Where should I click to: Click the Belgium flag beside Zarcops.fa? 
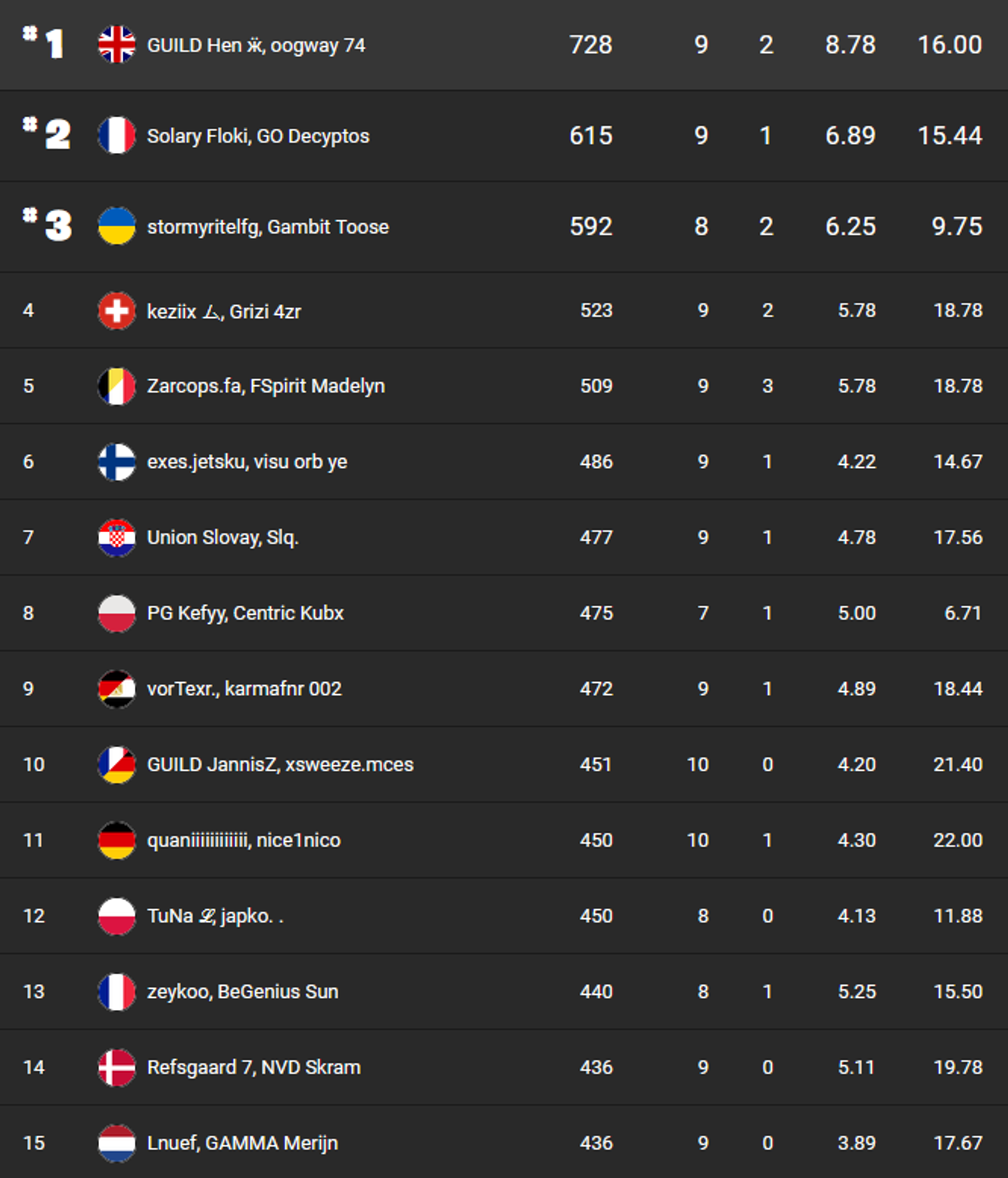pos(117,386)
